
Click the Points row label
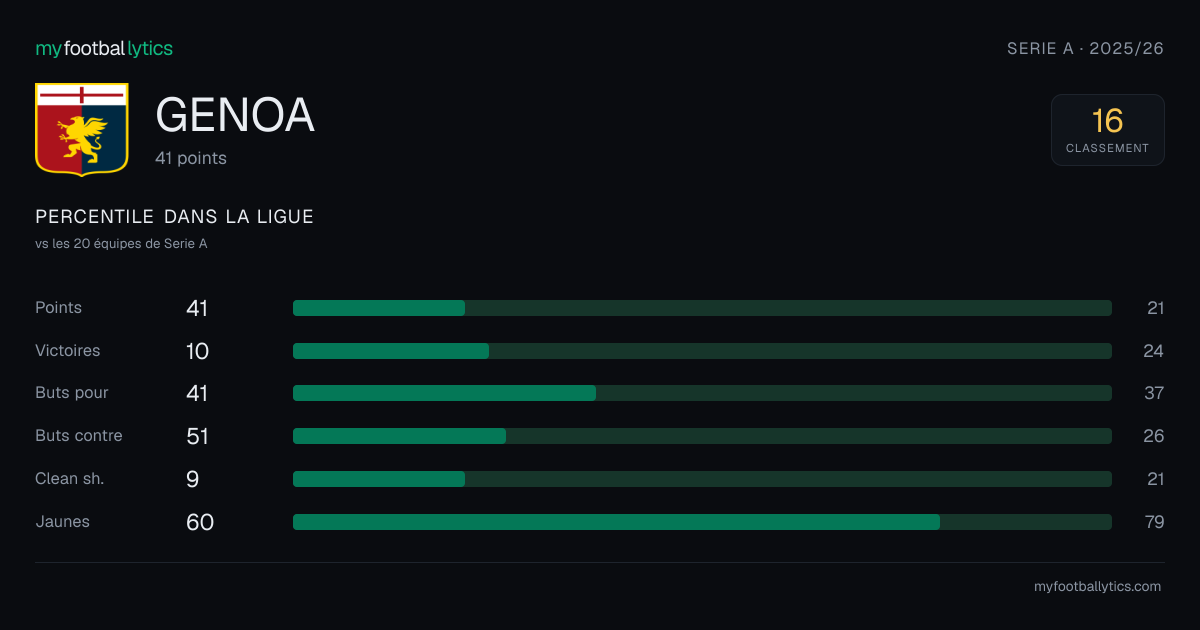[58, 308]
